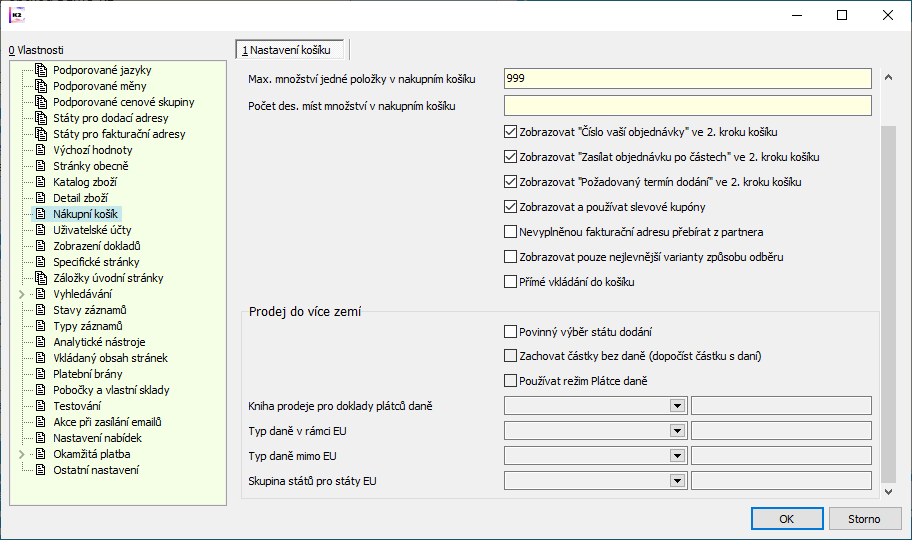This screenshot has height=540, width=912.
Task: Expand the Vyhledávání tree node
Action: tap(22, 294)
